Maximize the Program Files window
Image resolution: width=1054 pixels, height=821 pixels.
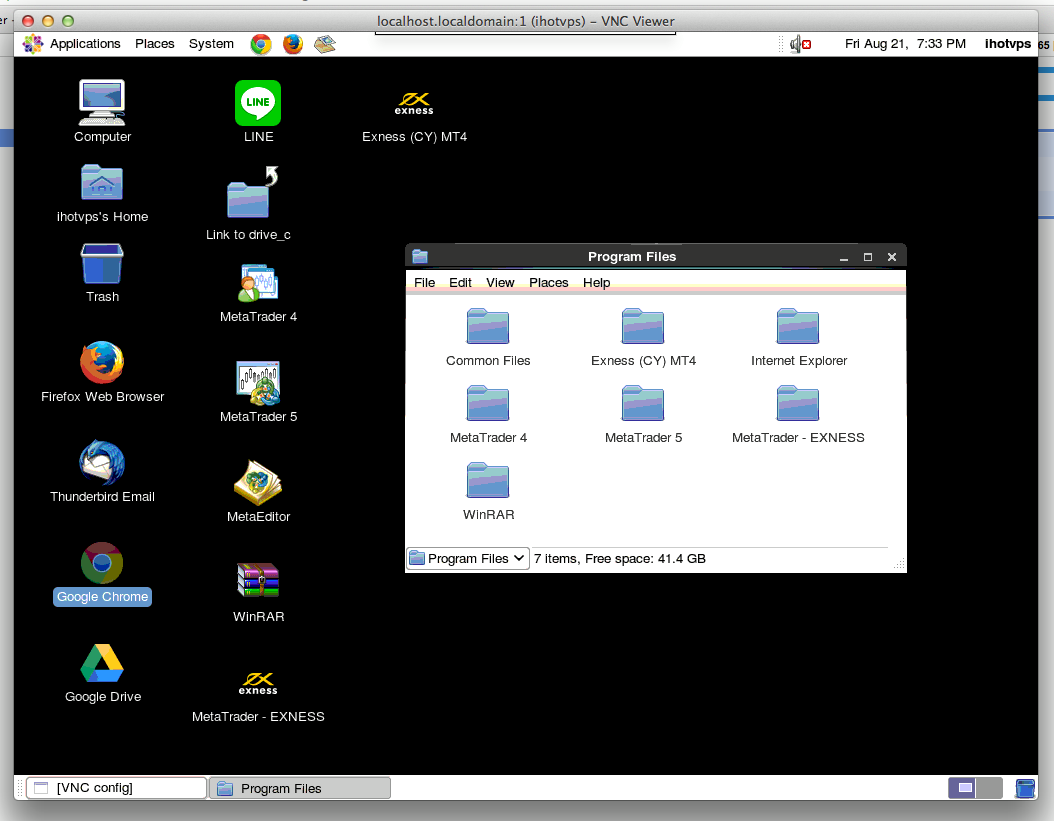pos(868,258)
